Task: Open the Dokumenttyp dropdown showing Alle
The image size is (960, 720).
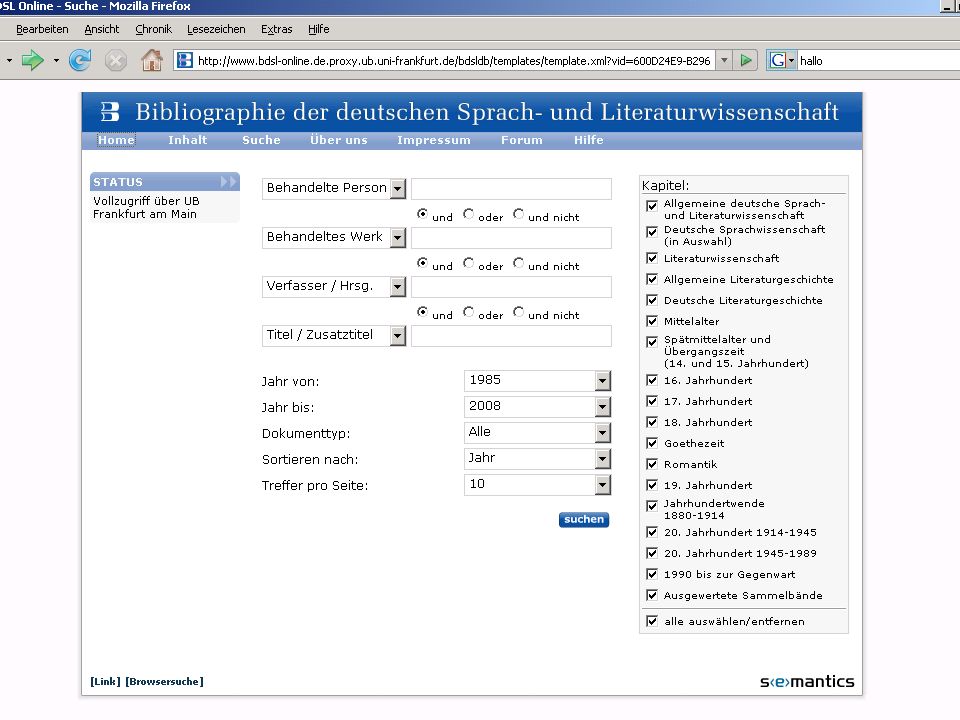Action: click(x=602, y=433)
